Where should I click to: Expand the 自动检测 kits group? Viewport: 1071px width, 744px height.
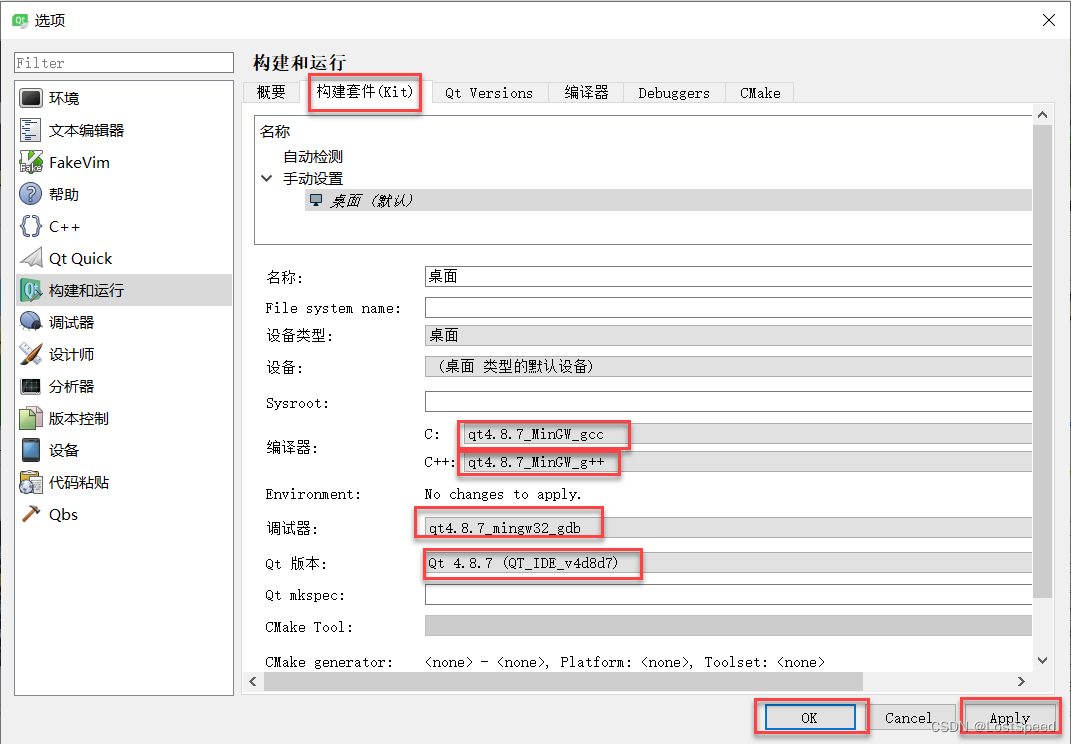pos(312,156)
